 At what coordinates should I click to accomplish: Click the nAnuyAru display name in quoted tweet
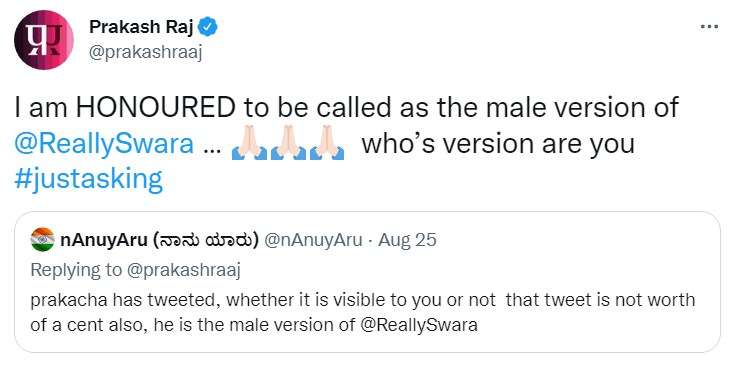pos(159,240)
